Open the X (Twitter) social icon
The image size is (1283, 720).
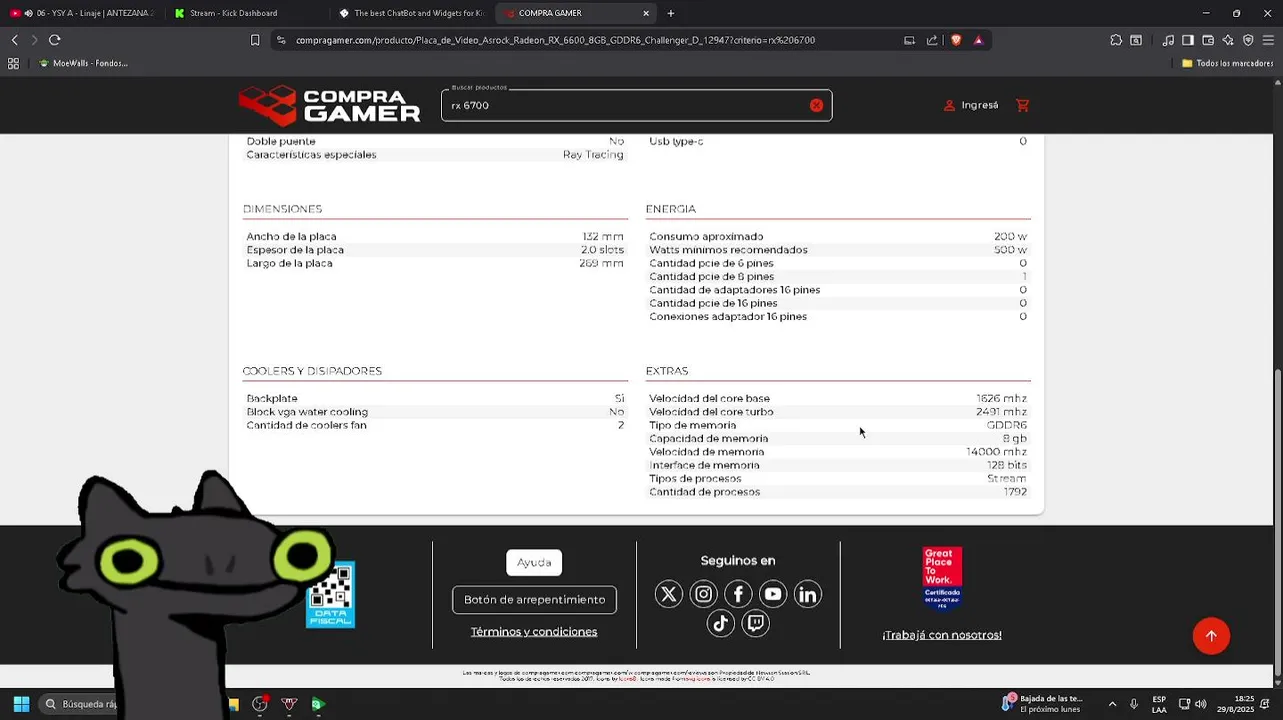668,595
